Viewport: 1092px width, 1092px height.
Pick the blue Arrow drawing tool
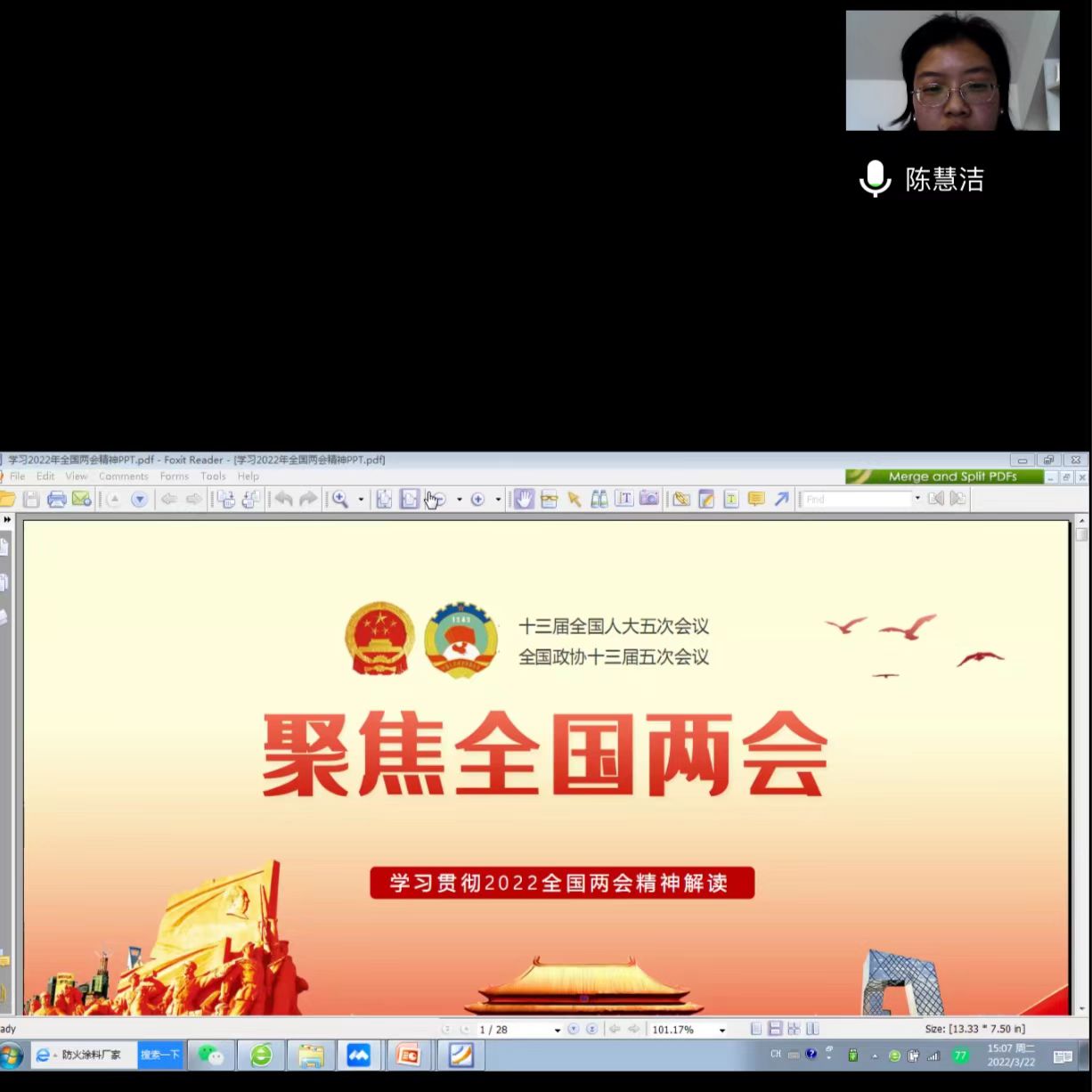[781, 499]
